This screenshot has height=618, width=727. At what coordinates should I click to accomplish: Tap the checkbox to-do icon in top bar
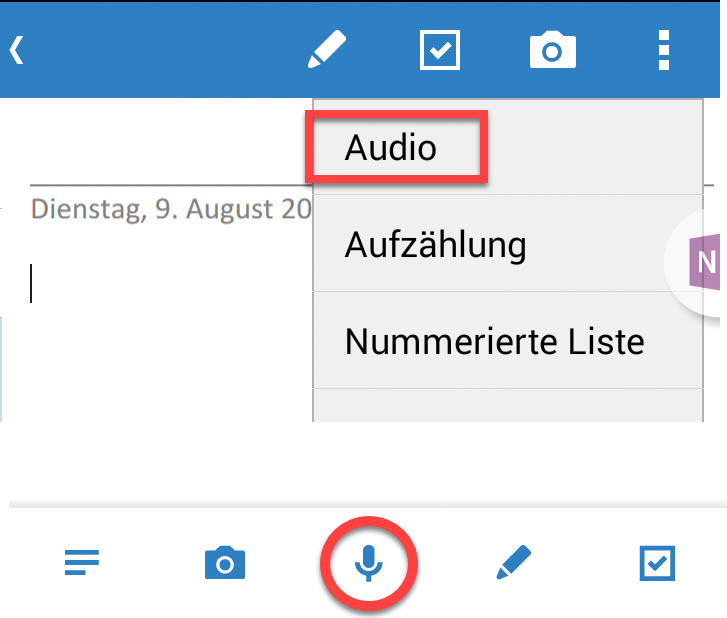[440, 50]
